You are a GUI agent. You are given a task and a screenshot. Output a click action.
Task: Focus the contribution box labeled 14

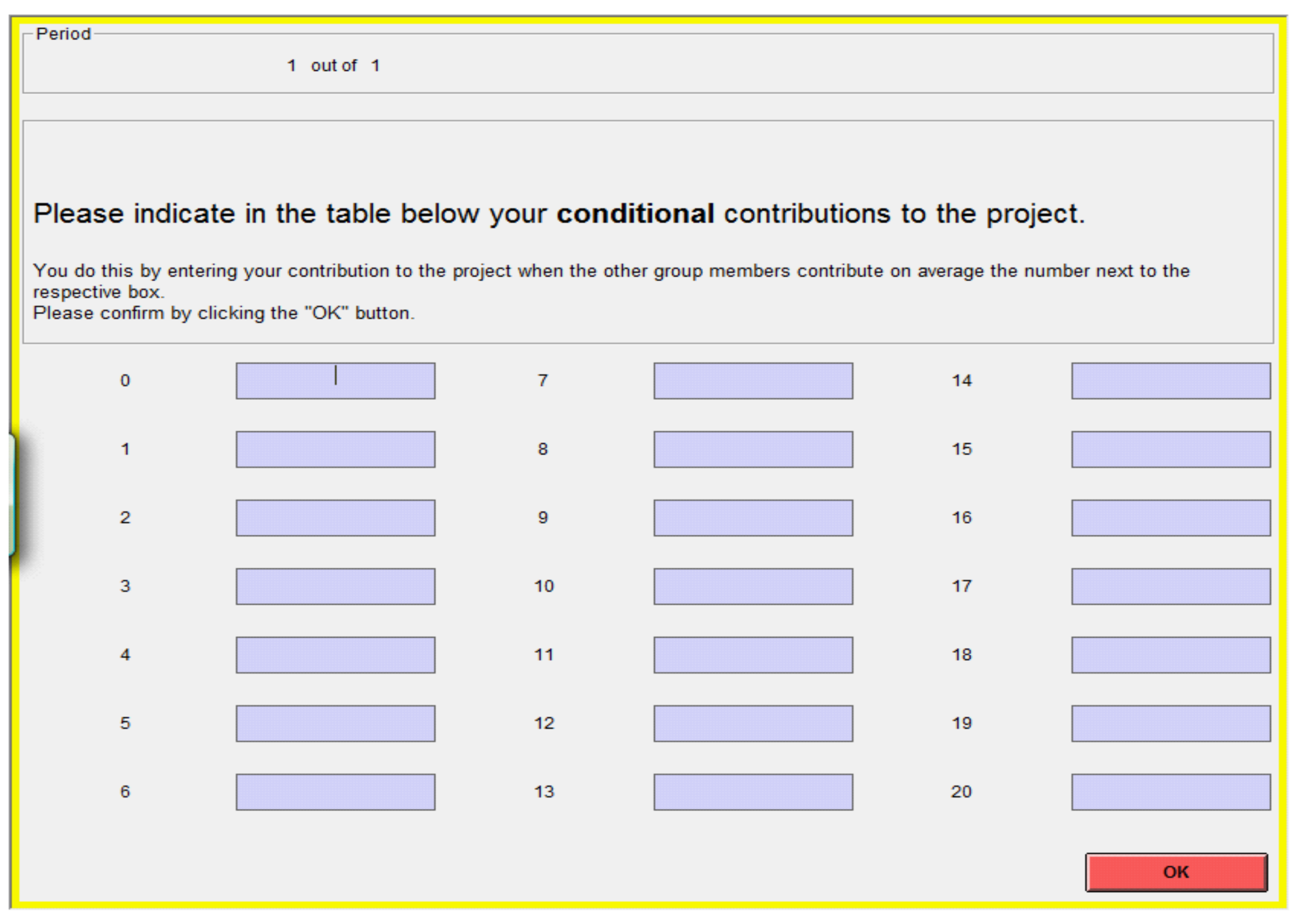1171,381
